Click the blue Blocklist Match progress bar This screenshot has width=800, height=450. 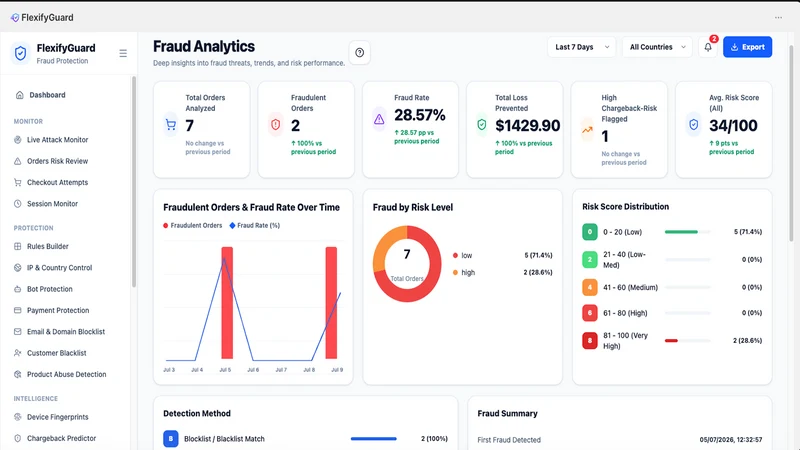coord(373,439)
